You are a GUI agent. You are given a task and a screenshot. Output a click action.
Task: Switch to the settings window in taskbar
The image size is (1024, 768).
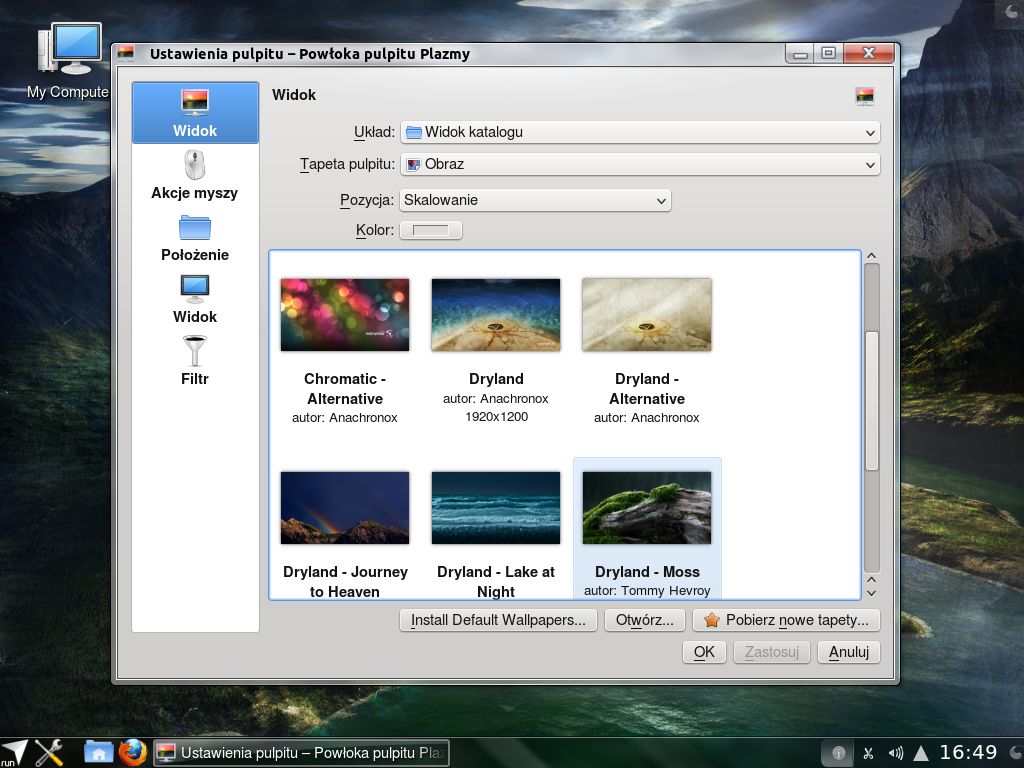pos(300,753)
